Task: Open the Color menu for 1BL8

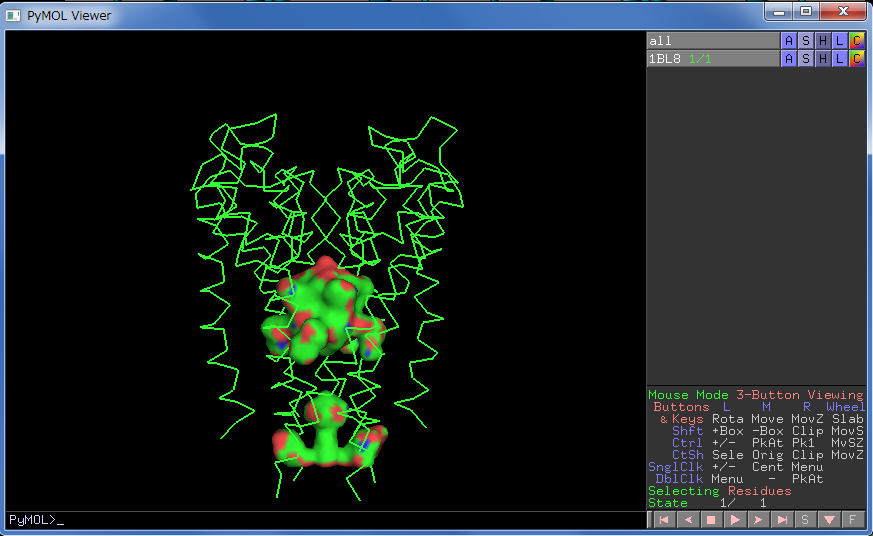Action: [856, 59]
